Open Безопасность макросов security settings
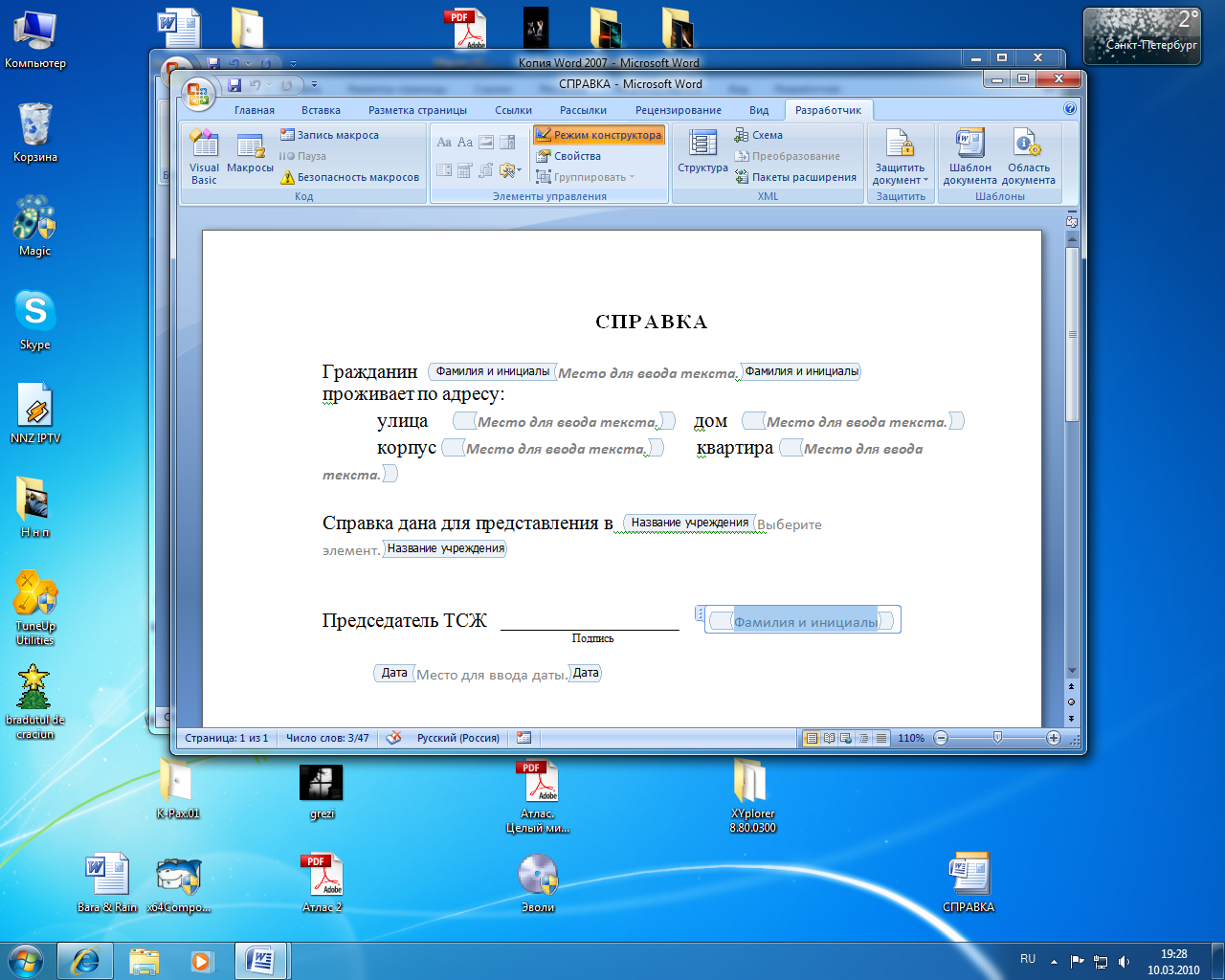 [349, 177]
